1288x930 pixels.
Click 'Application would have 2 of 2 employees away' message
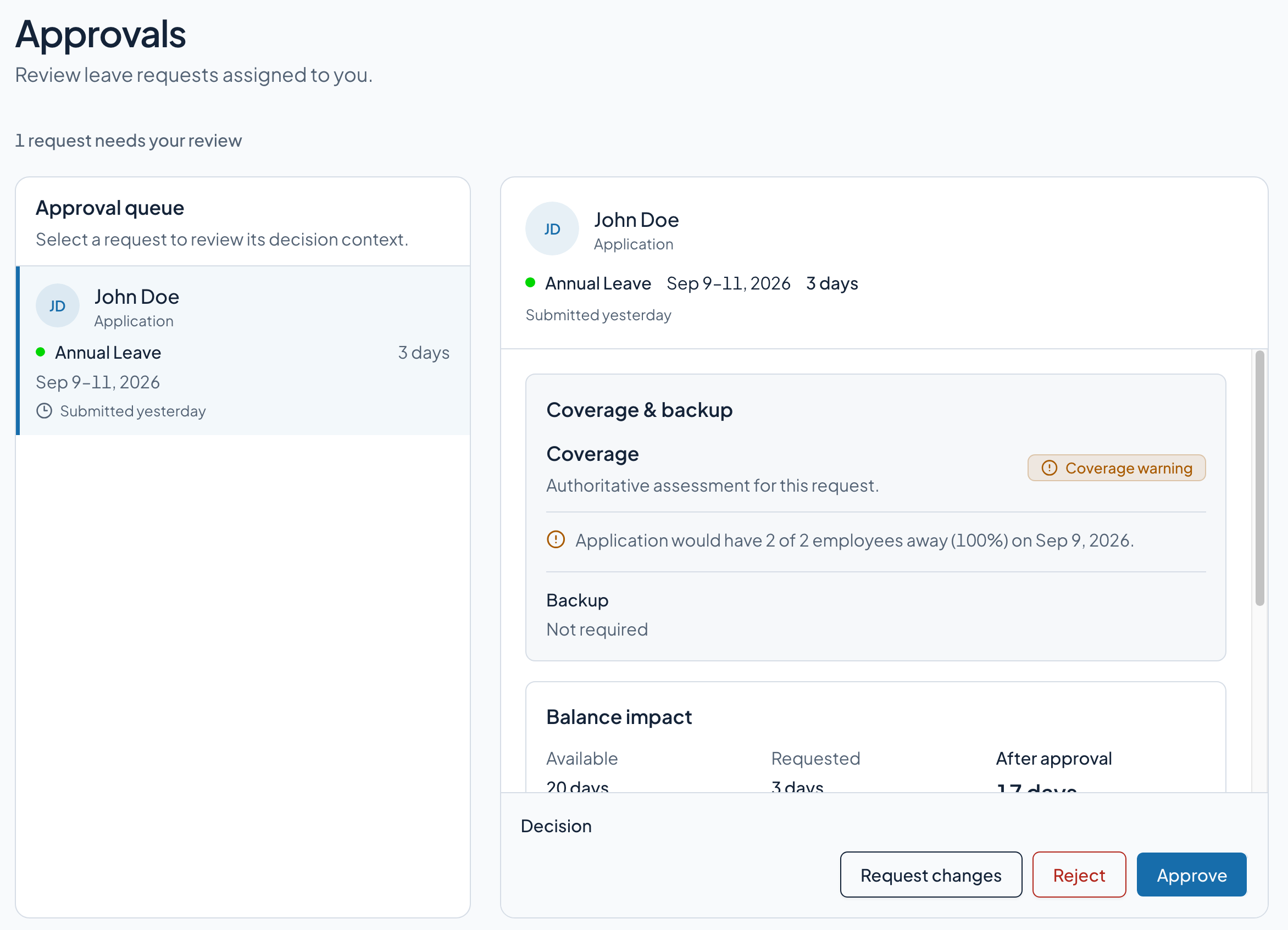tap(854, 540)
